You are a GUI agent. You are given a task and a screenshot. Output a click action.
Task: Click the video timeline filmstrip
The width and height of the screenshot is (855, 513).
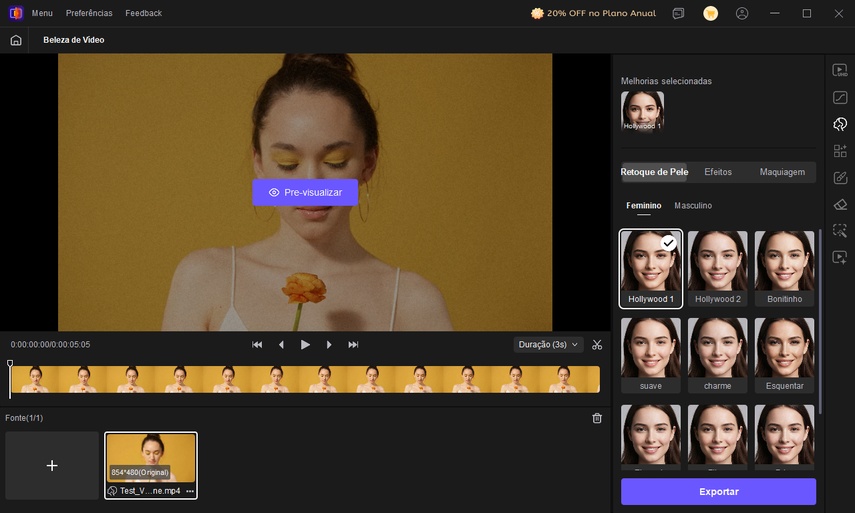tap(305, 379)
